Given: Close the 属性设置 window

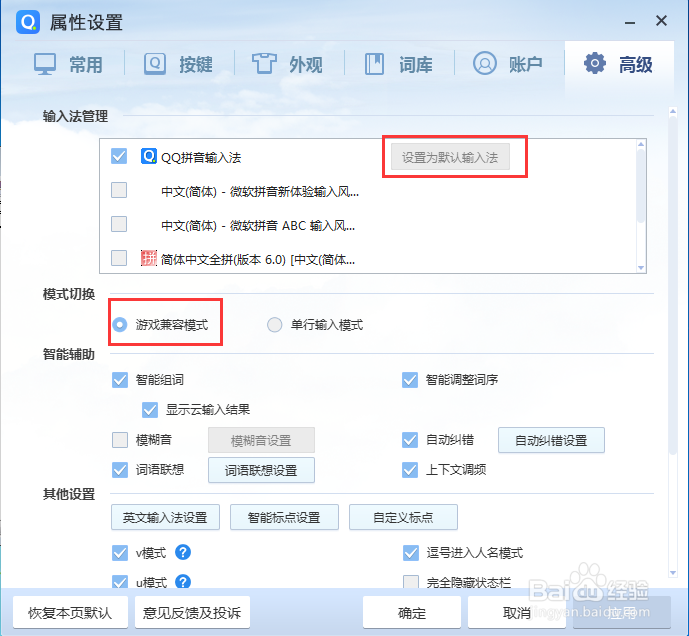Looking at the screenshot, I should pyautogui.click(x=661, y=21).
